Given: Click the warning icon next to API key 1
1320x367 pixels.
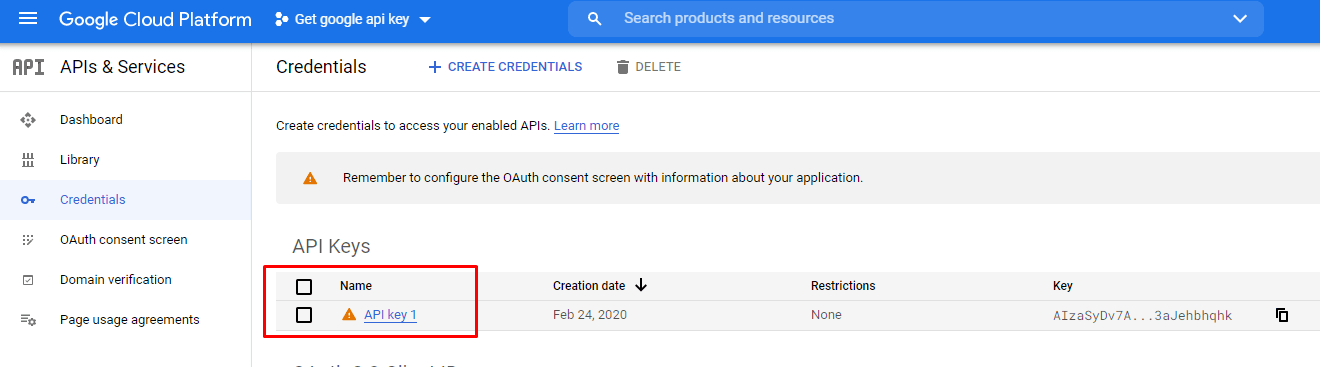Looking at the screenshot, I should [349, 315].
